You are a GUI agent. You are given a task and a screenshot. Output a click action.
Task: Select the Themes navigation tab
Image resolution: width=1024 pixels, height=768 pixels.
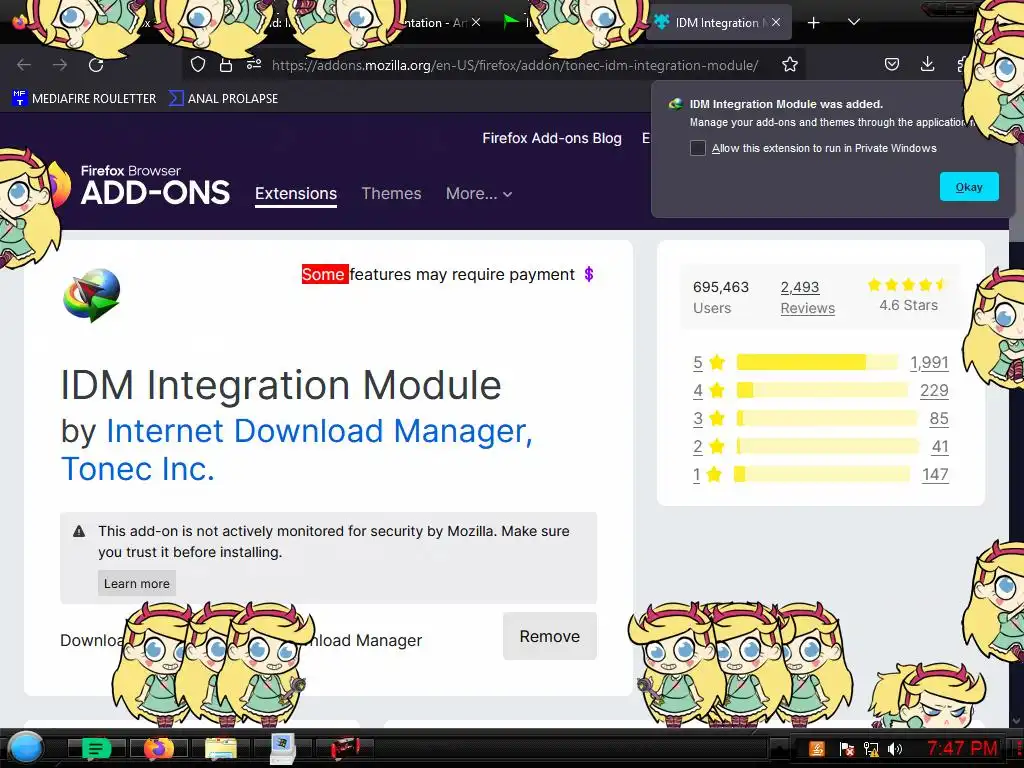391,194
